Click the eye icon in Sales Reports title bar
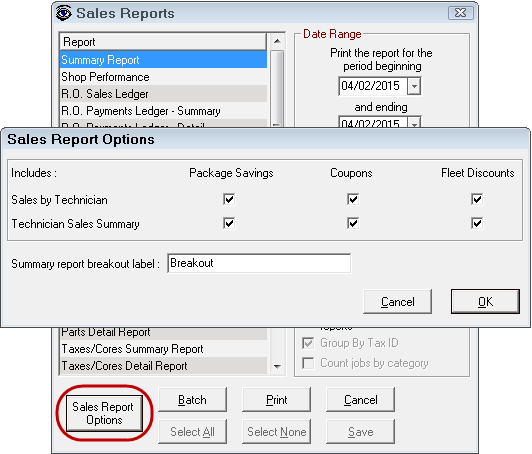Image resolution: width=532 pixels, height=454 pixels. (63, 13)
